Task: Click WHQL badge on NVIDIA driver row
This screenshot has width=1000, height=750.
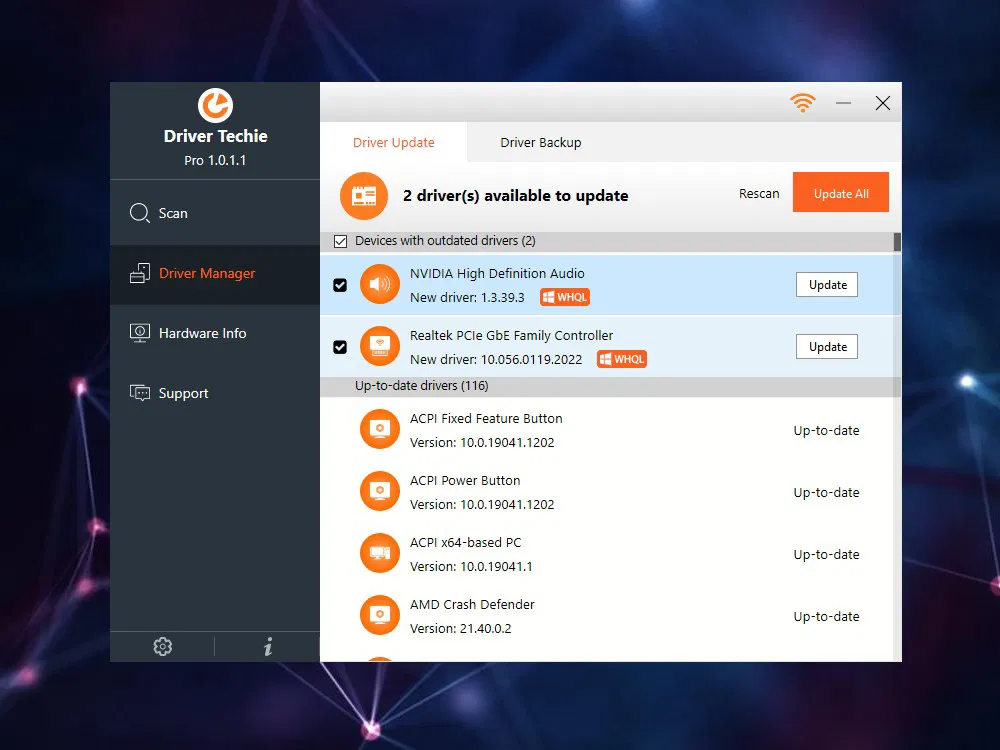Action: (564, 297)
